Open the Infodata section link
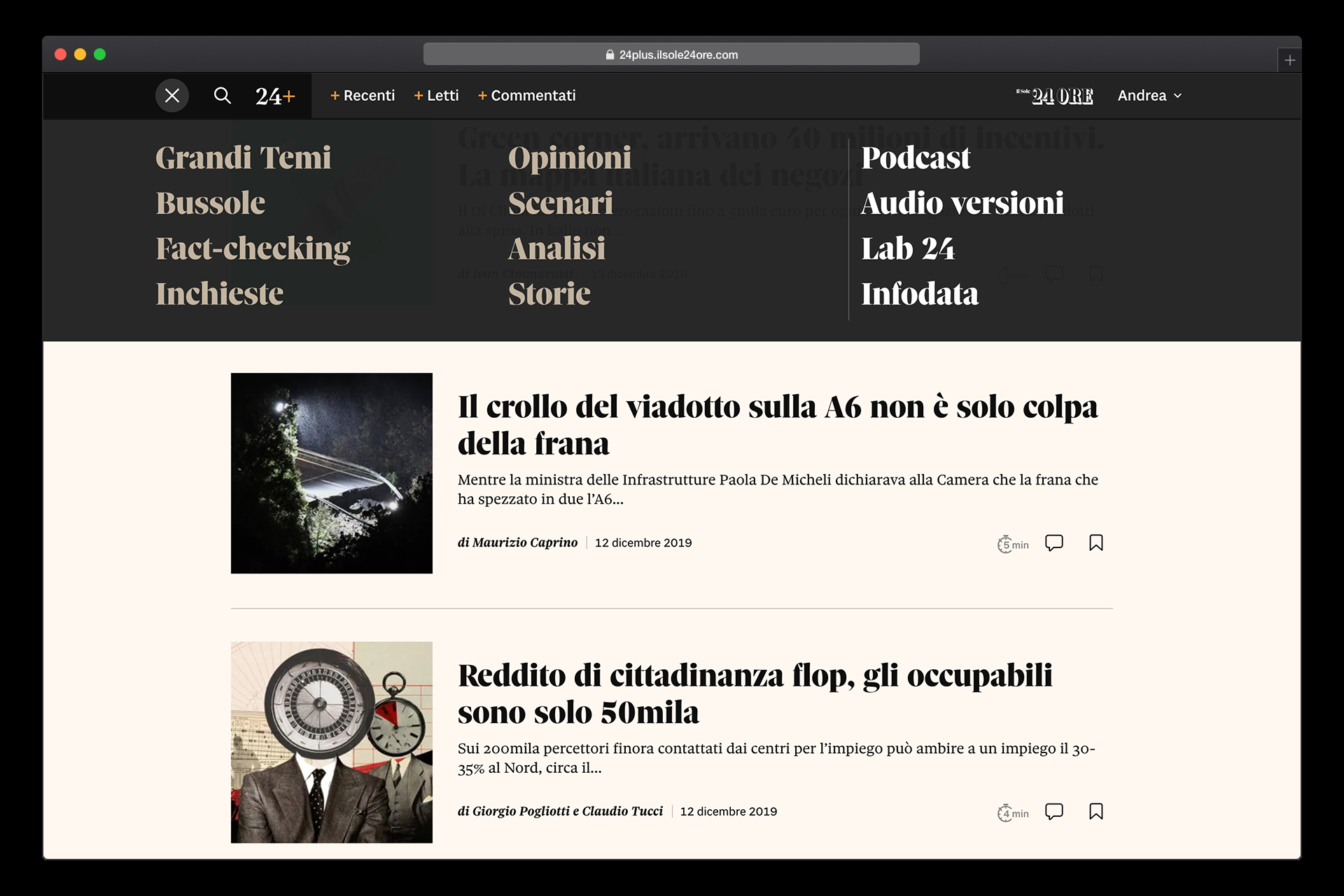The width and height of the screenshot is (1344, 896). [920, 295]
